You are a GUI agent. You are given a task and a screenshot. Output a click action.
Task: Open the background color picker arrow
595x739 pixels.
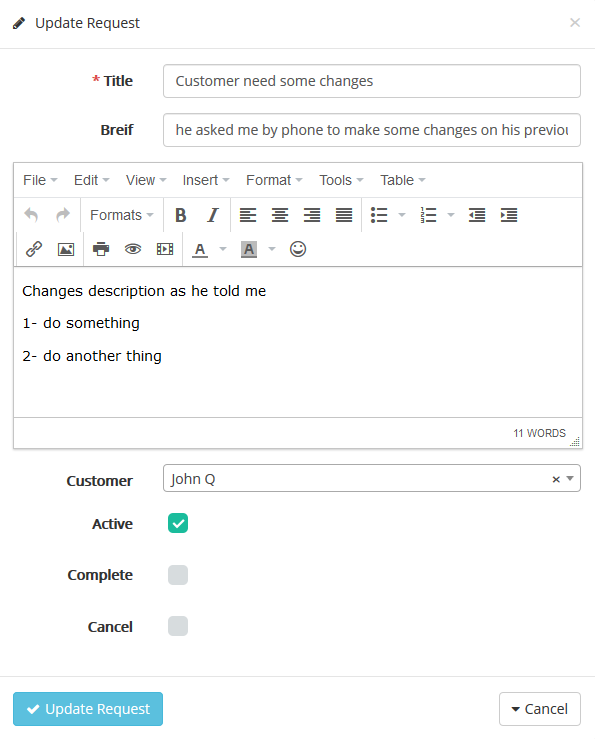coord(272,249)
